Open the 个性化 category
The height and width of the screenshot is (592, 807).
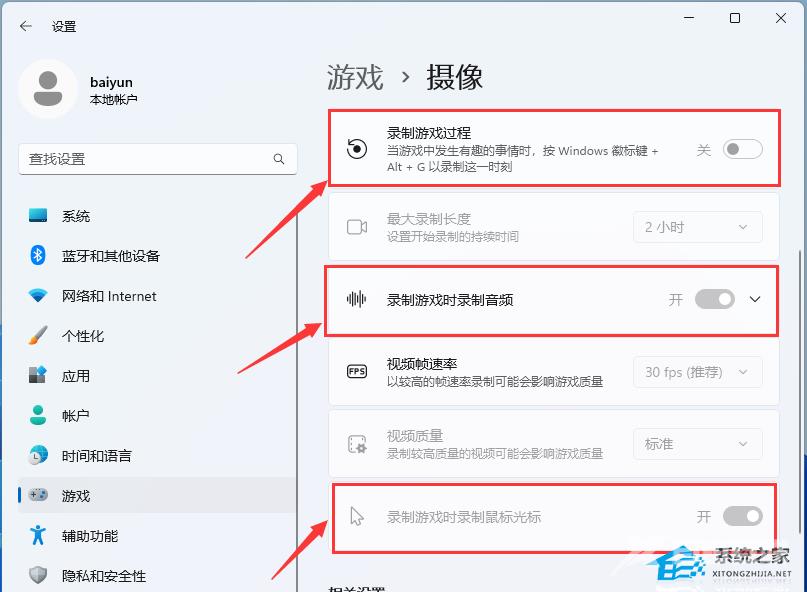tap(157, 336)
